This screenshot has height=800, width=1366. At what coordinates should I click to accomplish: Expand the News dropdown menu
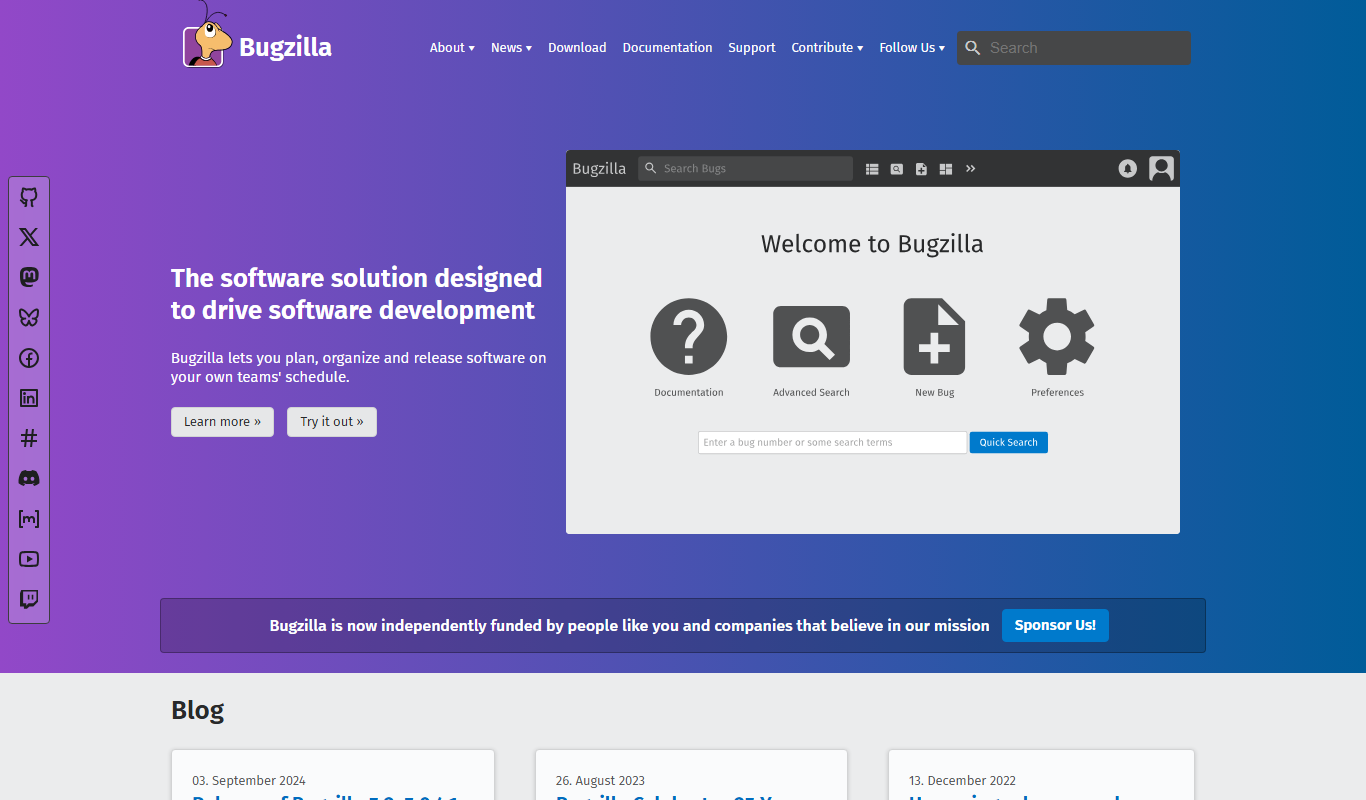click(511, 48)
